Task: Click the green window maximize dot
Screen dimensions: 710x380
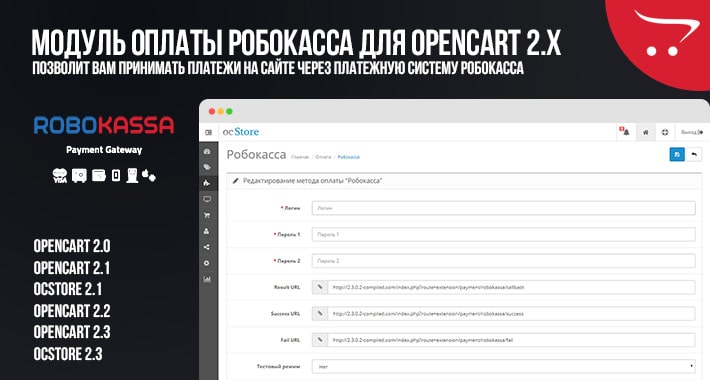Action: 229,111
